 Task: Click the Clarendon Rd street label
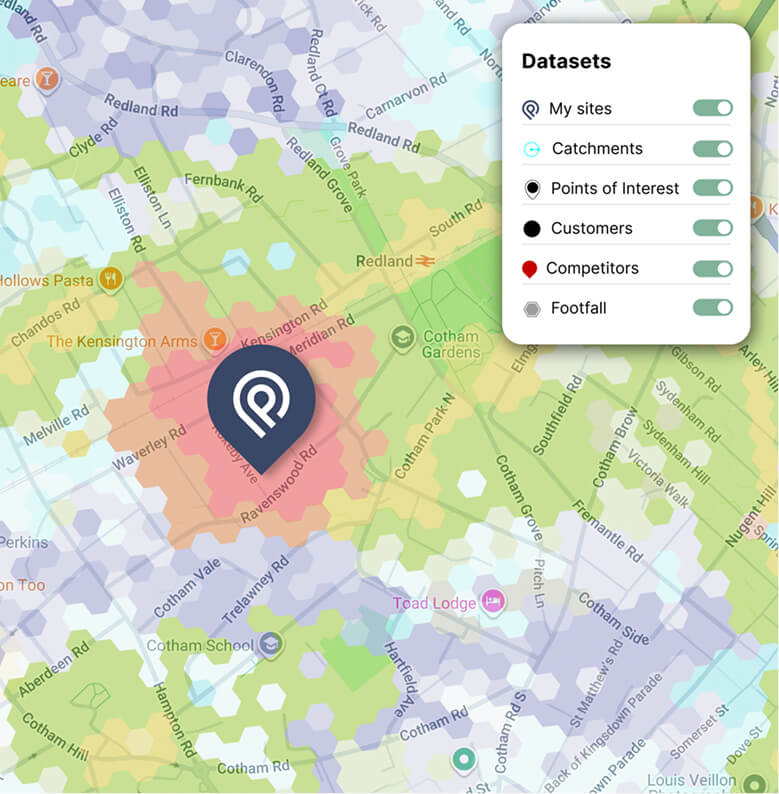coord(255,80)
